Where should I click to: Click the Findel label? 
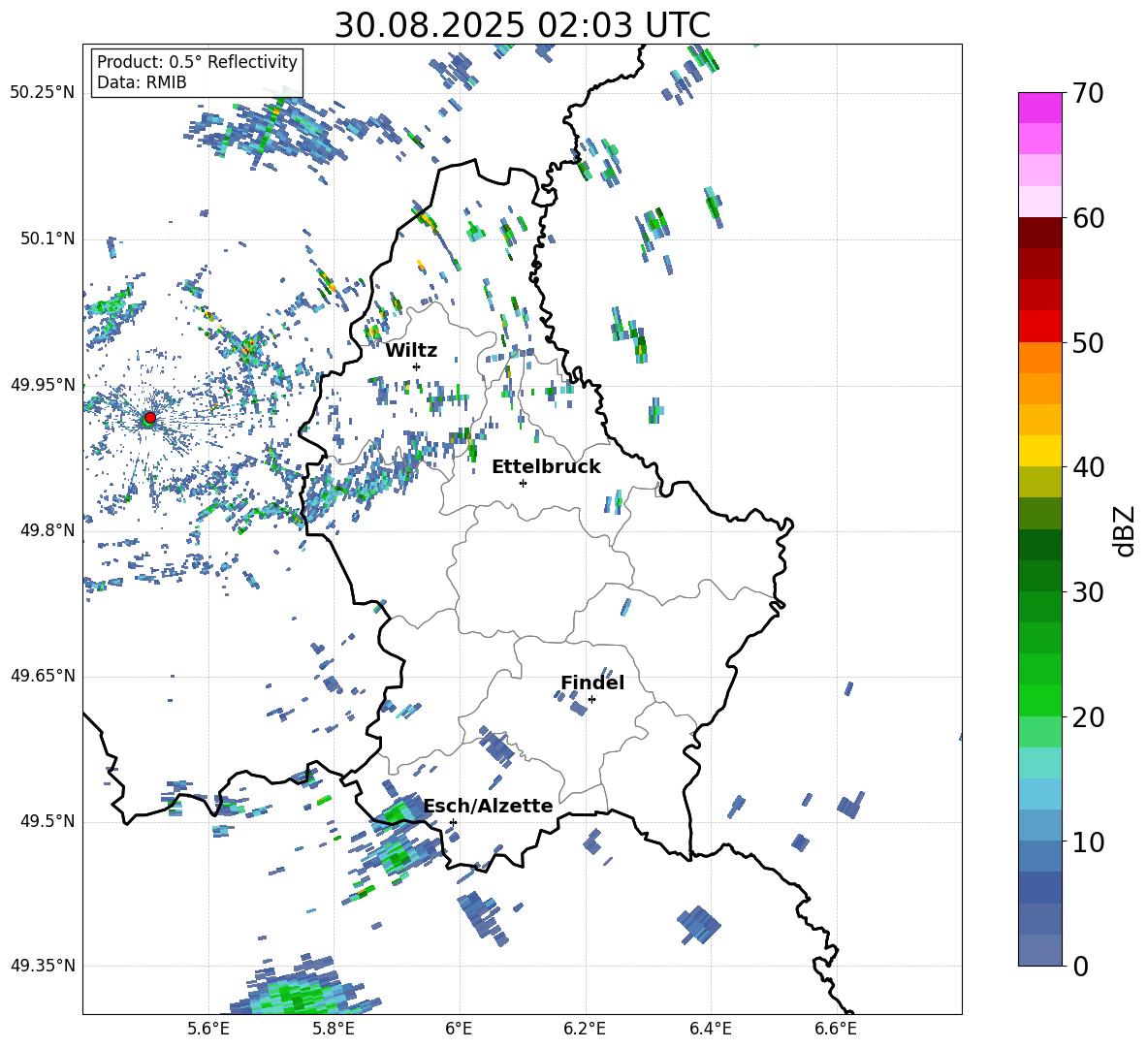click(592, 683)
